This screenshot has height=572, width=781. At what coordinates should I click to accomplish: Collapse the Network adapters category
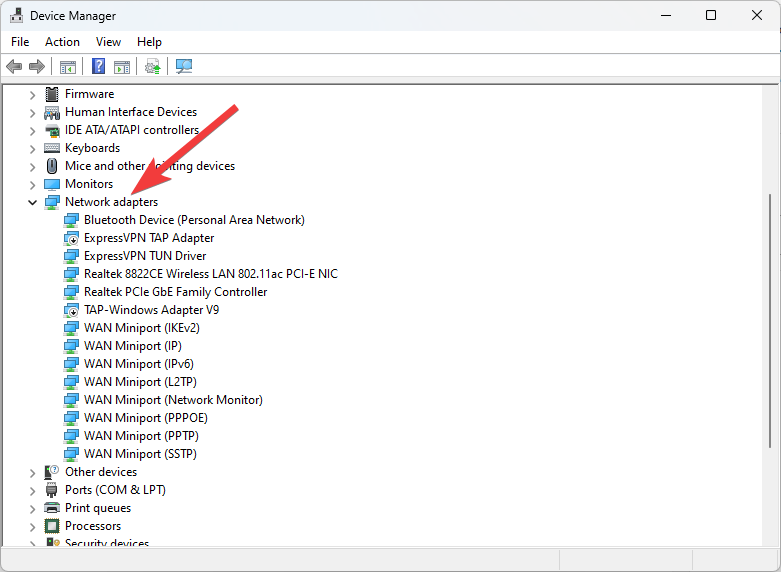coord(33,202)
